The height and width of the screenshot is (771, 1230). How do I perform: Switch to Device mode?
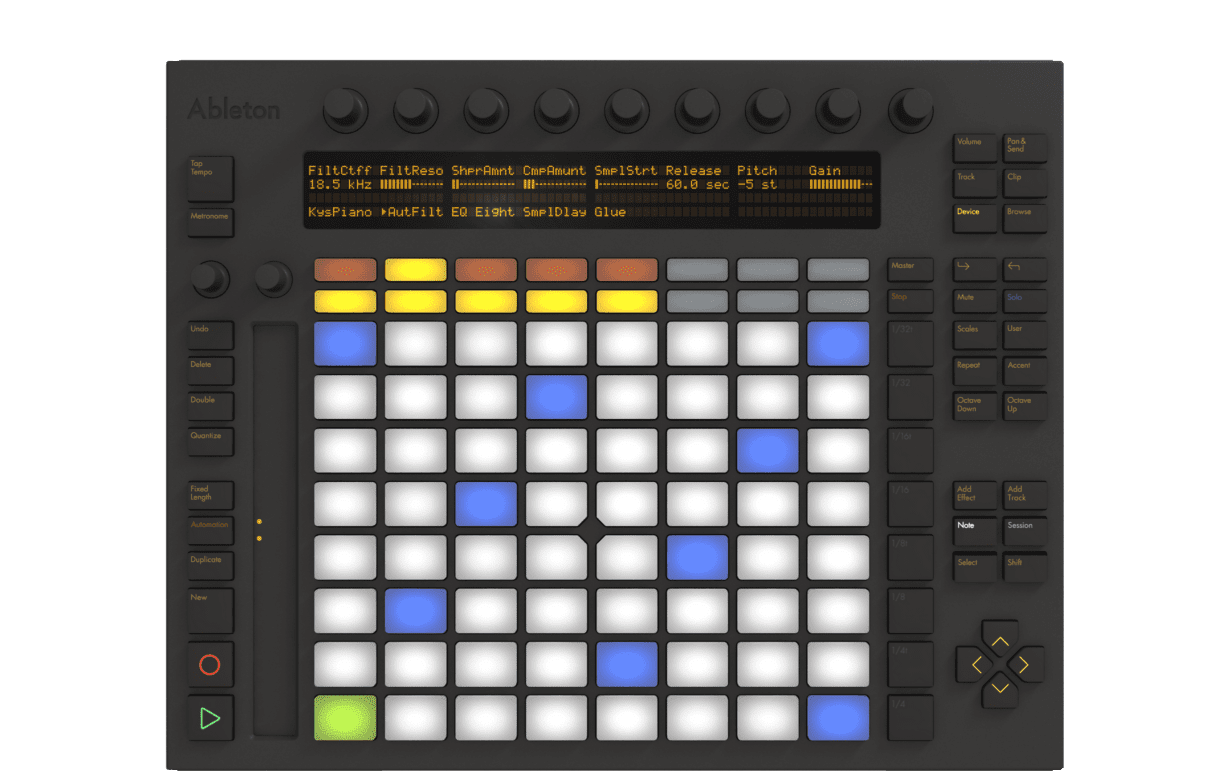(975, 217)
